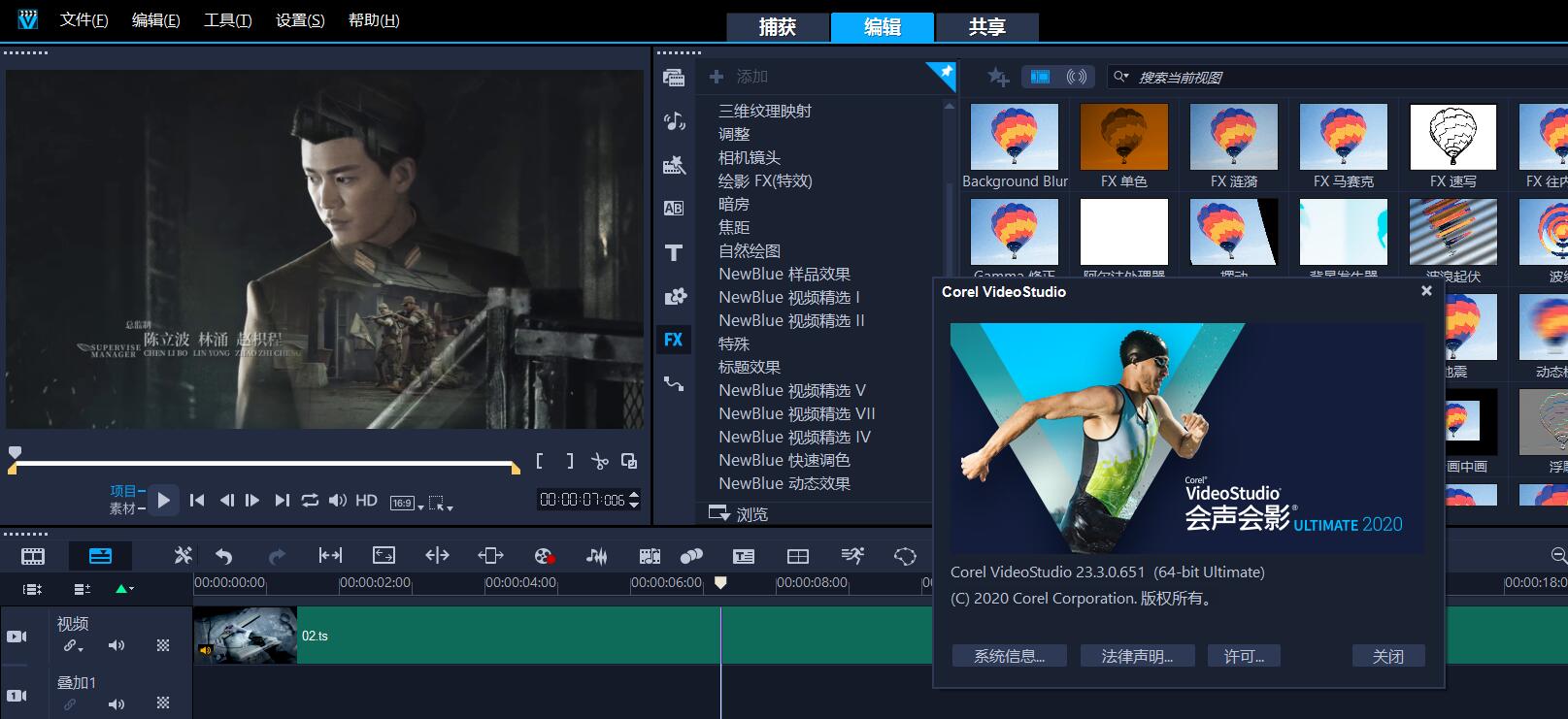Image resolution: width=1568 pixels, height=719 pixels.
Task: Click 关闭 button in About dialog
Action: point(1388,657)
